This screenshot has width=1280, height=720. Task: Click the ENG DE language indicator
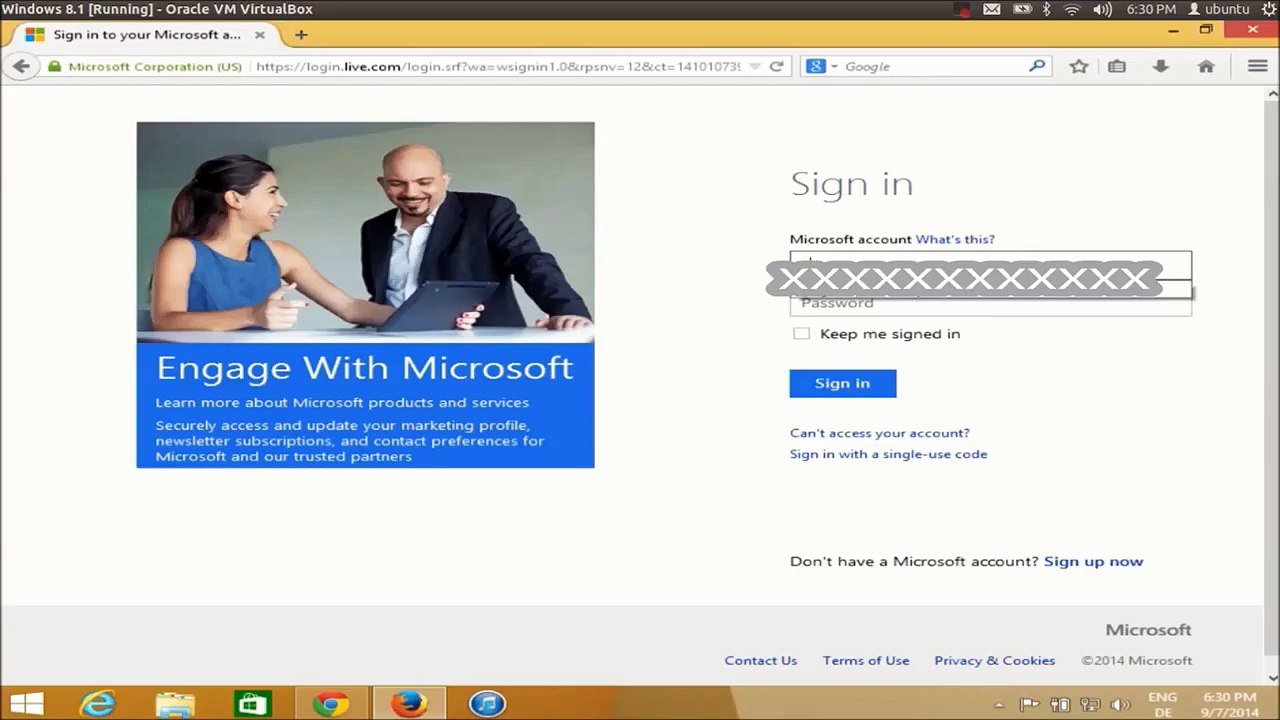tap(1162, 704)
